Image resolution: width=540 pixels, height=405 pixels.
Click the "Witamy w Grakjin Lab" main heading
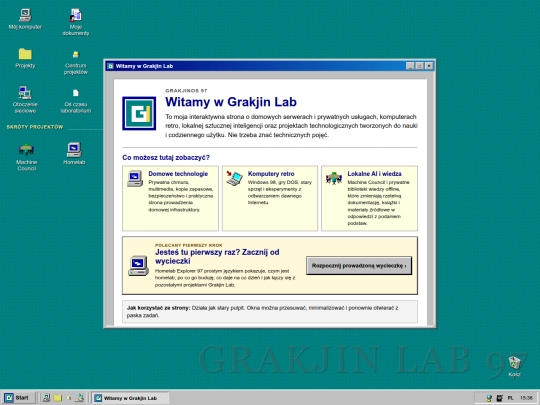[x=231, y=102]
